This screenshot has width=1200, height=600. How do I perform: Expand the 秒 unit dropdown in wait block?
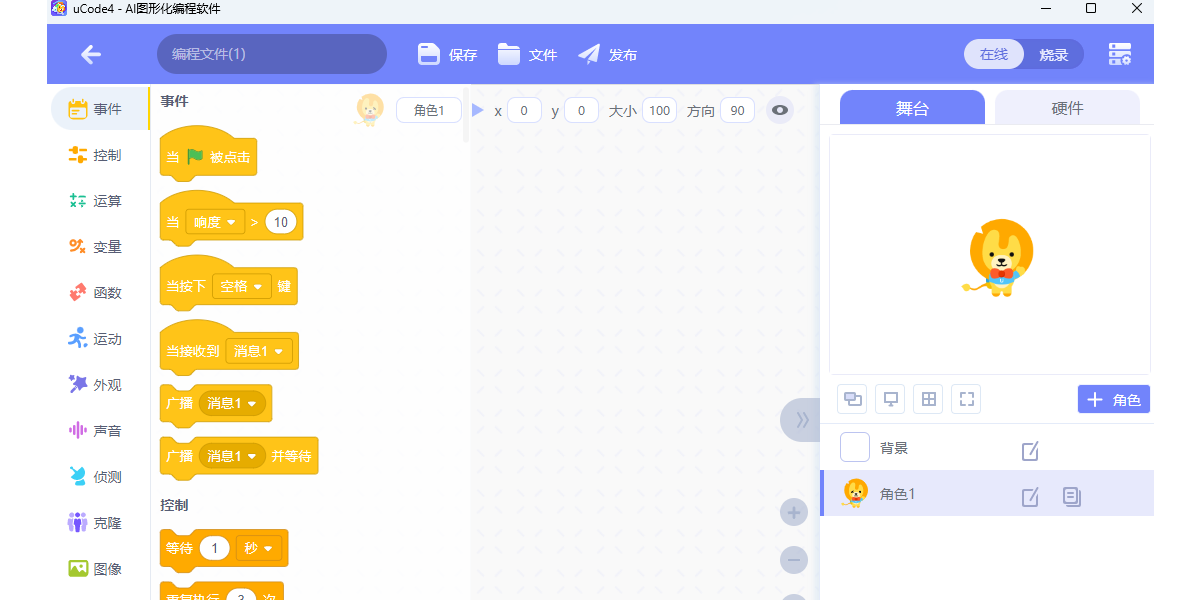tap(260, 548)
